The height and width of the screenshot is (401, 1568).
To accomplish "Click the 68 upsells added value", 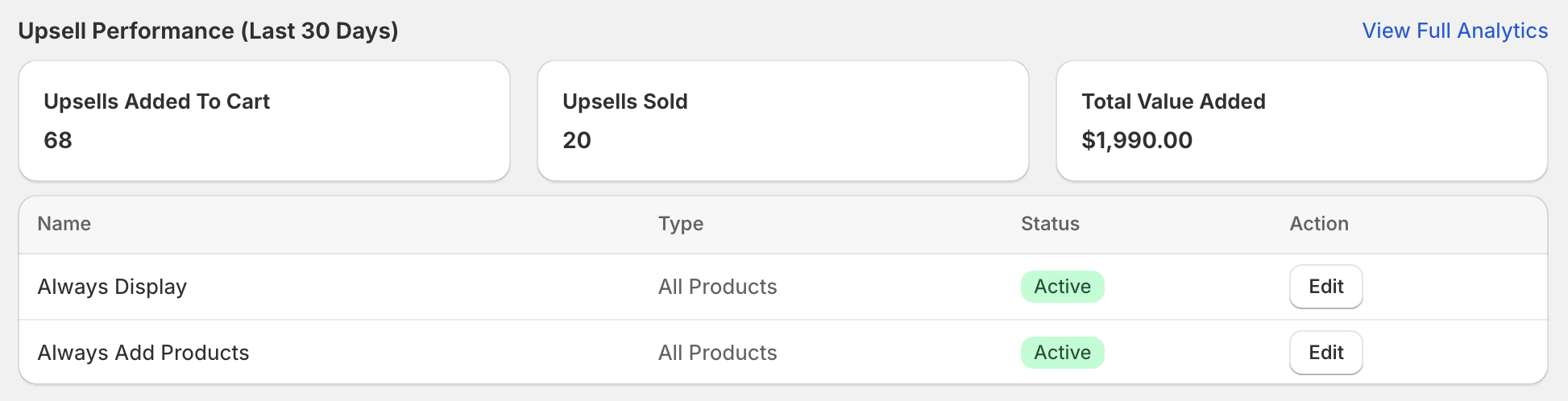I will coord(58,140).
